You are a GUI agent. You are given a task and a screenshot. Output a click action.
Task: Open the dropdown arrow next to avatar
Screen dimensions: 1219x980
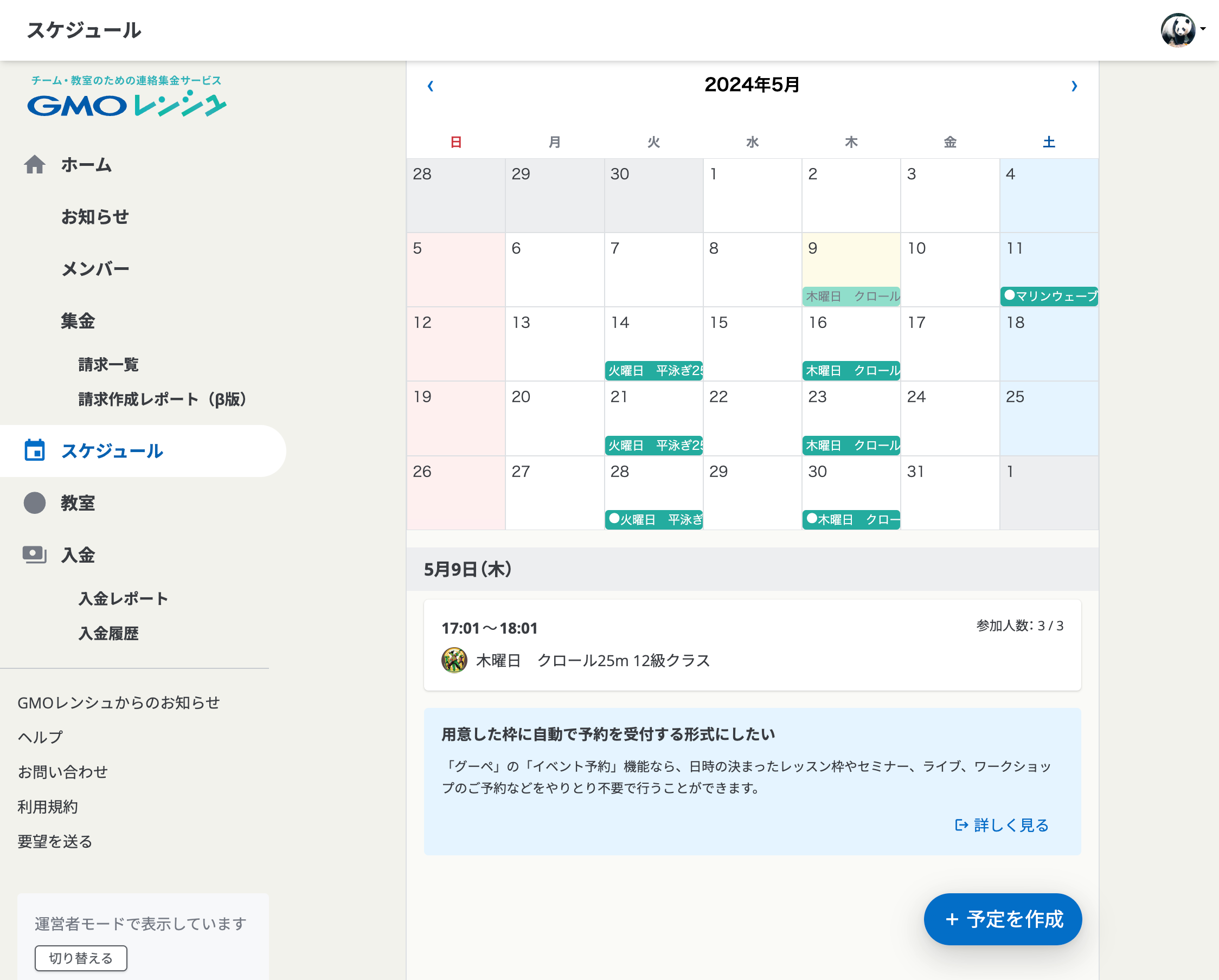pyautogui.click(x=1204, y=29)
